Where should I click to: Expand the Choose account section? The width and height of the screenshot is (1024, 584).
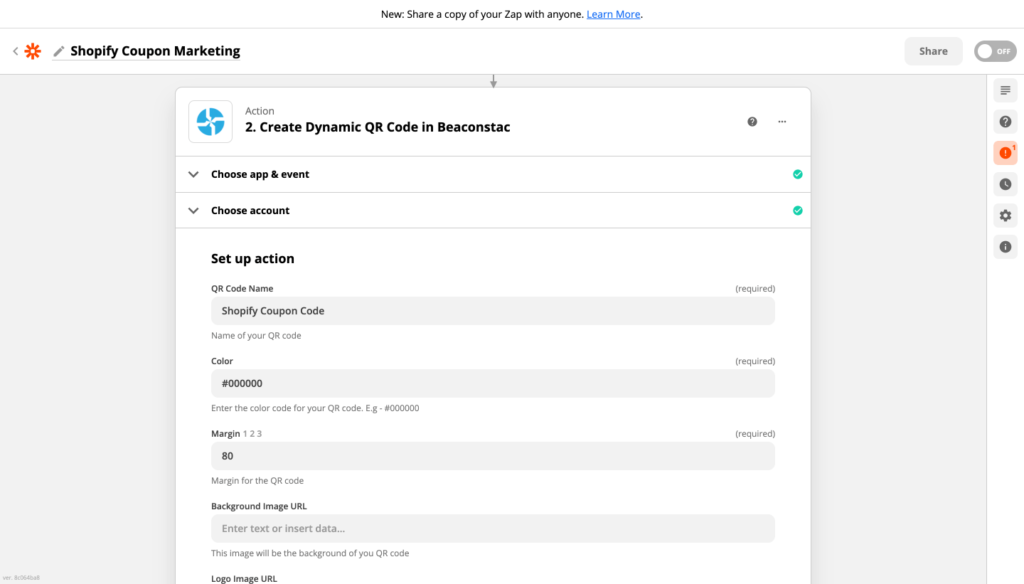pos(193,210)
